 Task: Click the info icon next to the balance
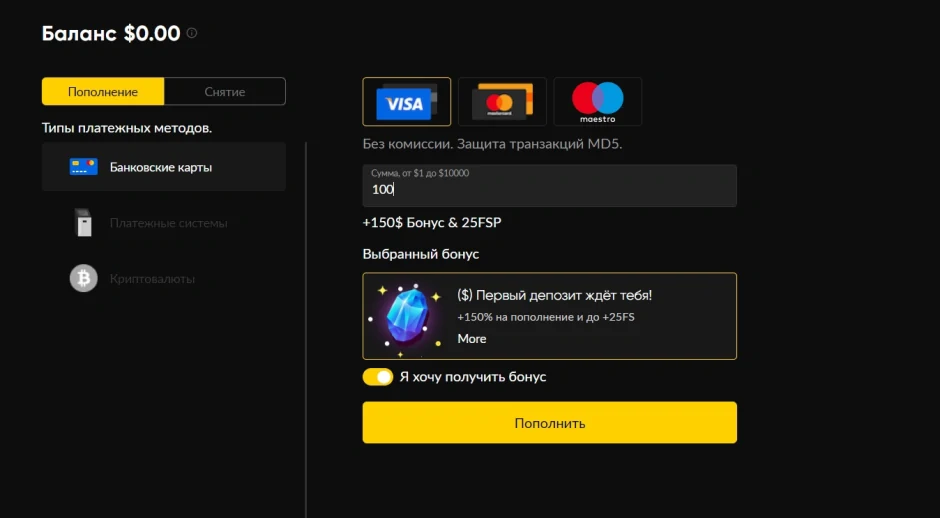coord(192,33)
